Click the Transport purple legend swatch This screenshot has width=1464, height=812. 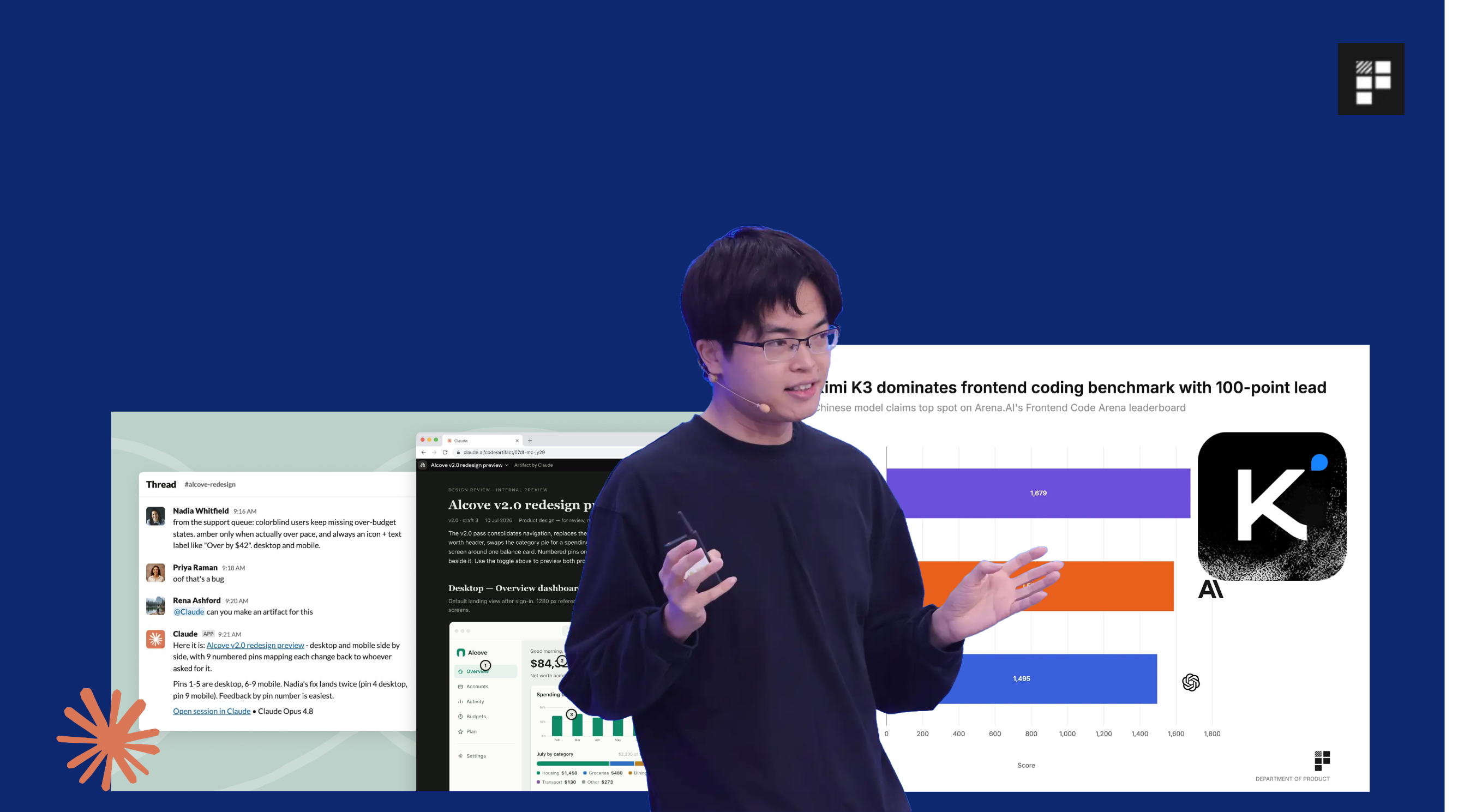pos(538,782)
